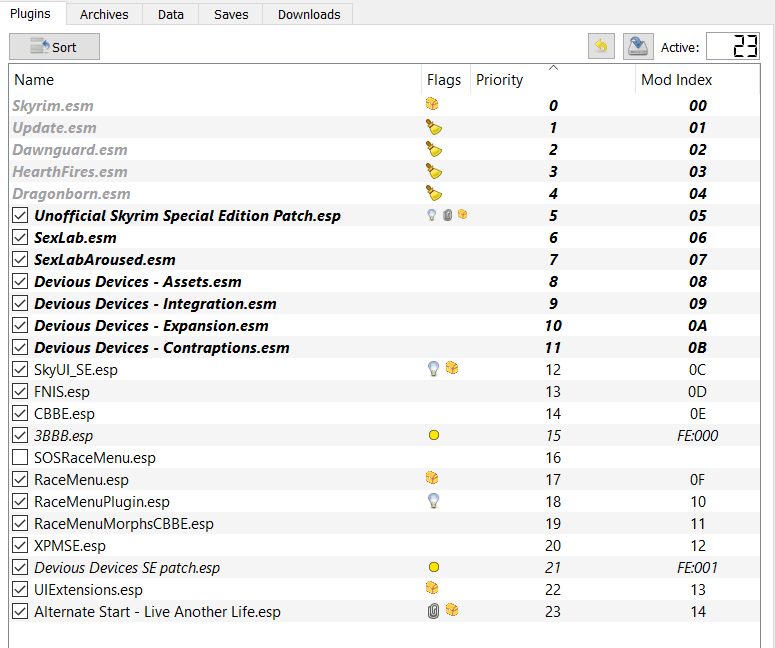This screenshot has width=775, height=648.
Task: Select the RaceMenuPlugin.esp name
Action: coord(102,502)
